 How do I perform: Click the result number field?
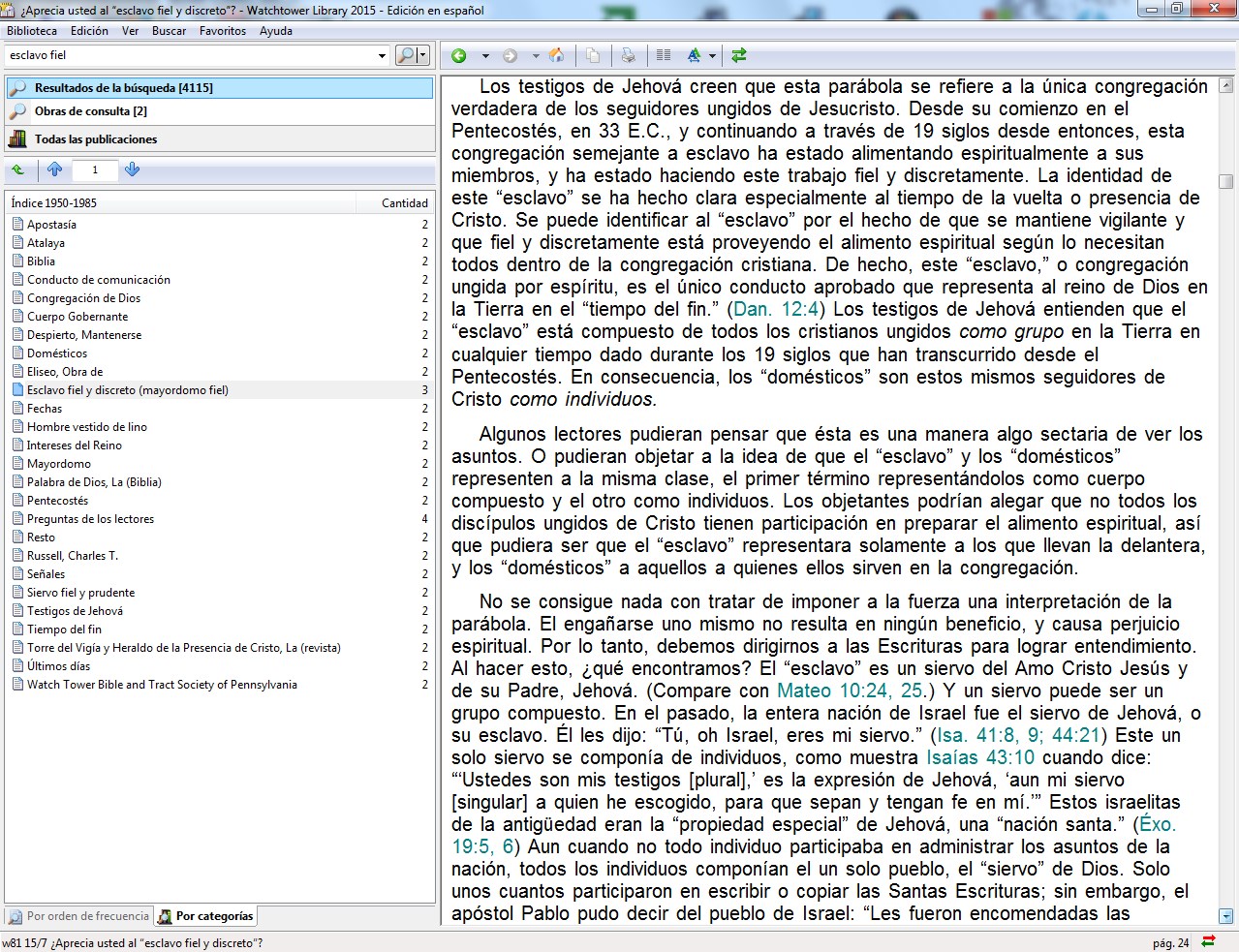click(x=94, y=169)
